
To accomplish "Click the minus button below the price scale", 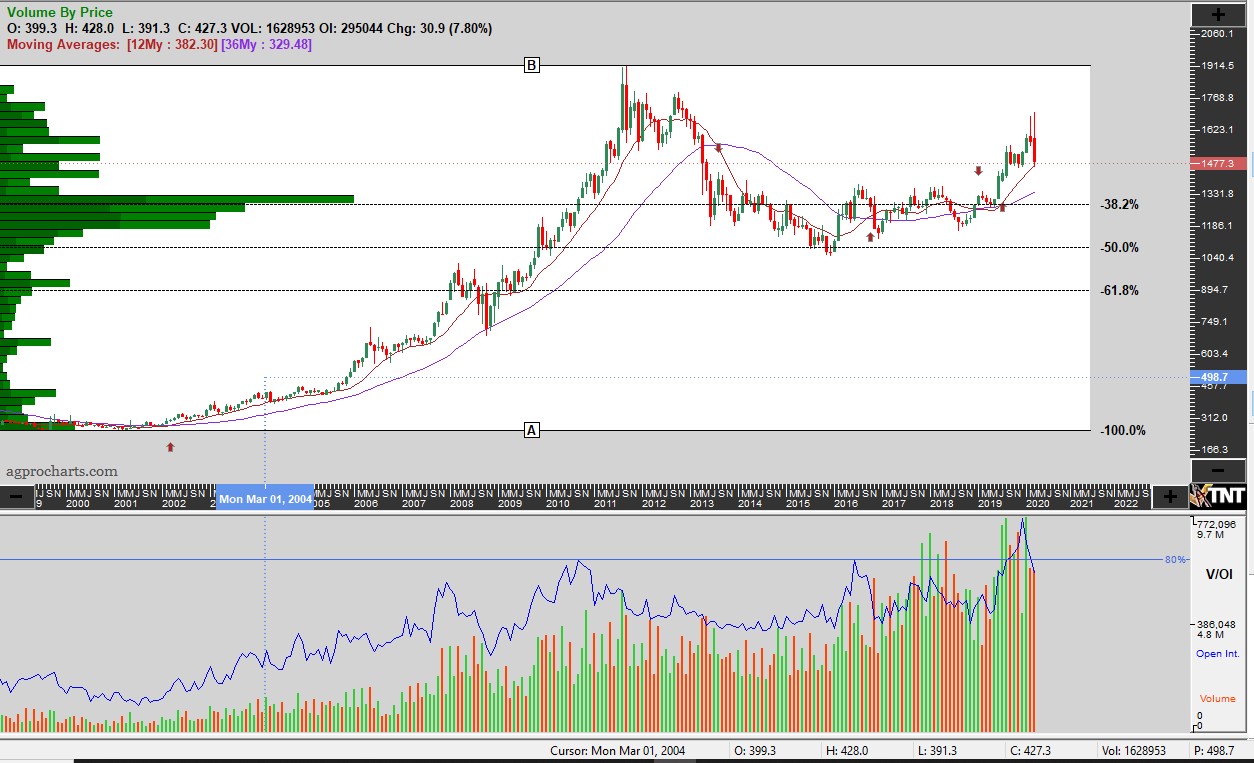I will pyautogui.click(x=1219, y=470).
